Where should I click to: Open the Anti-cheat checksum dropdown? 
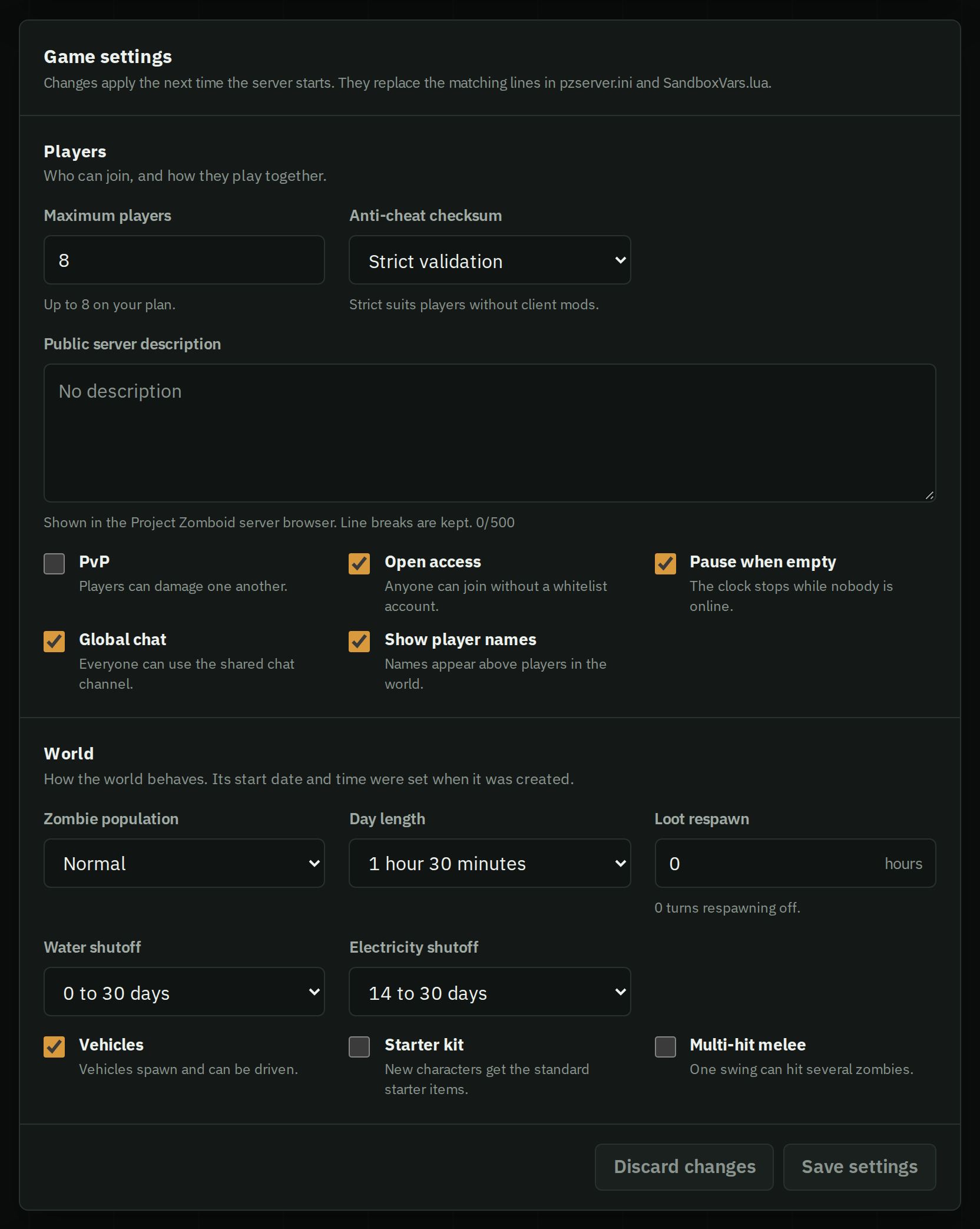click(489, 260)
